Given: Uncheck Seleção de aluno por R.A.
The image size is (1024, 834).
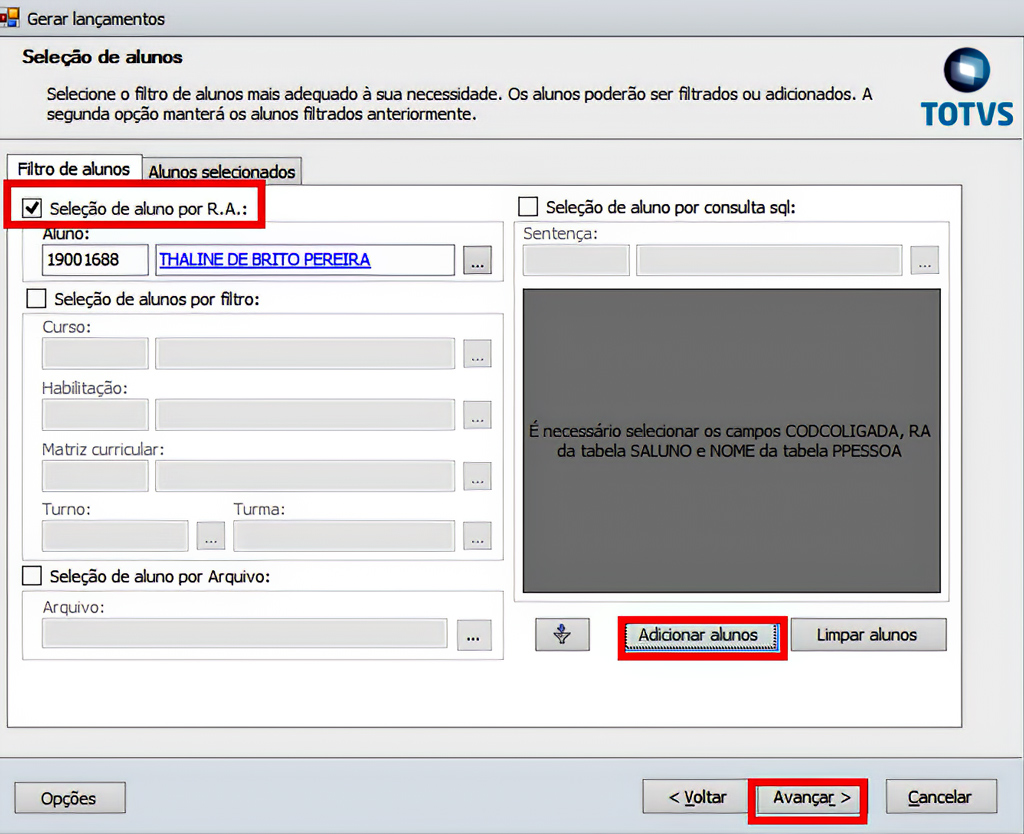Looking at the screenshot, I should (33, 208).
